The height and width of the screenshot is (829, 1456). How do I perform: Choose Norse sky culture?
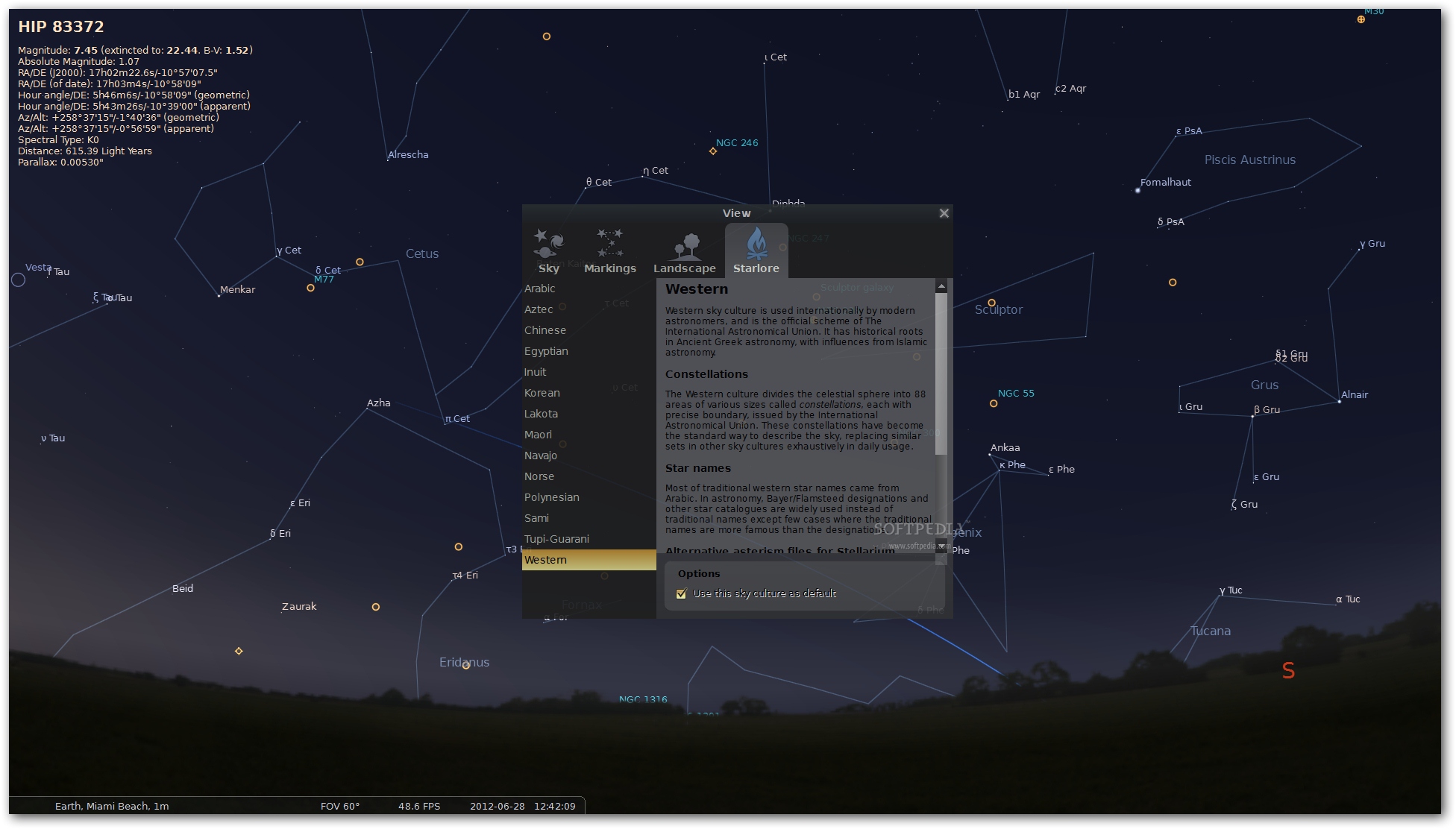[x=589, y=476]
